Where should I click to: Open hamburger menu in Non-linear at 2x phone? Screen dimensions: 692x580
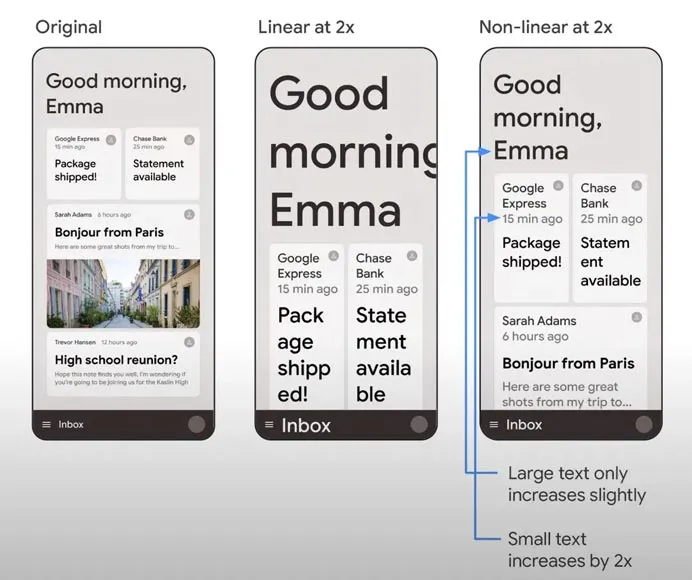click(492, 425)
